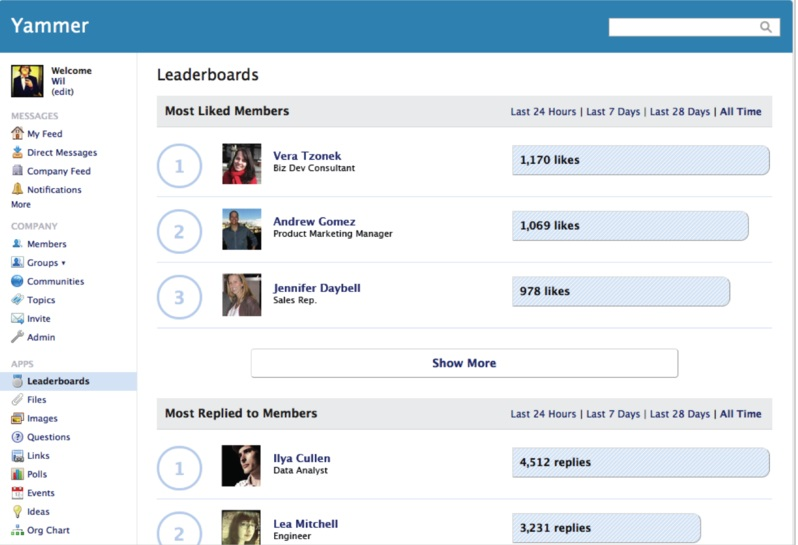Open the Ideas app
The width and height of the screenshot is (798, 545).
click(39, 511)
